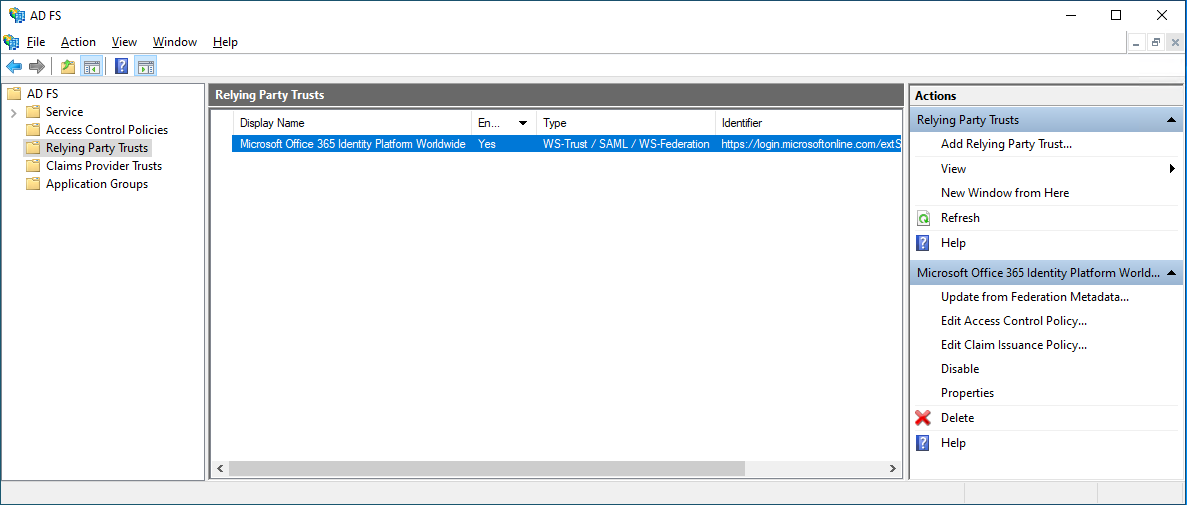Click the Help toolbar icon
The image size is (1187, 505).
(121, 67)
